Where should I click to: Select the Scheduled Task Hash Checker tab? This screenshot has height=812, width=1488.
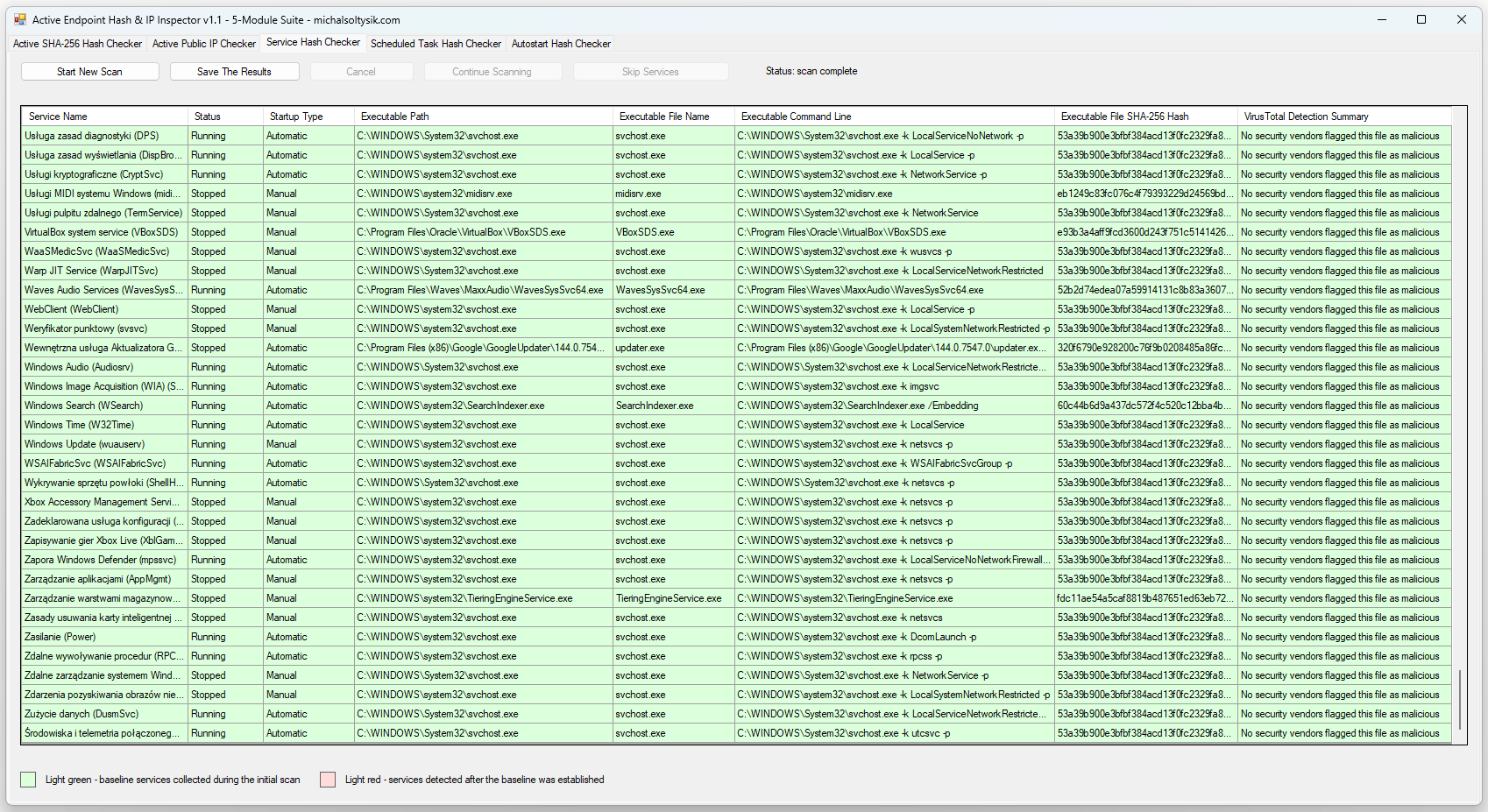436,44
